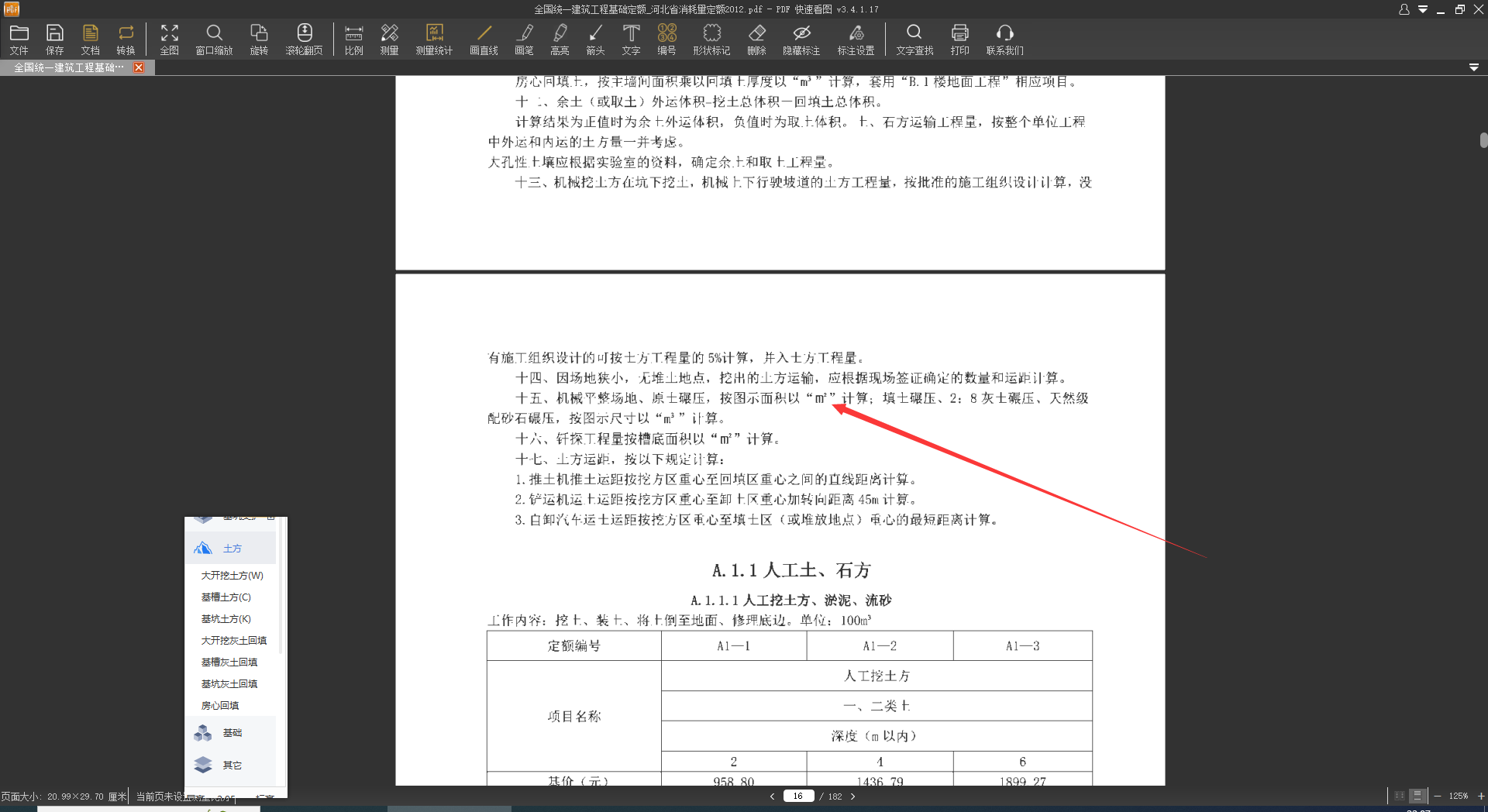Viewport: 1488px width, 812px height.
Task: Click heading A.1.1 人工土、石方
Action: [791, 571]
